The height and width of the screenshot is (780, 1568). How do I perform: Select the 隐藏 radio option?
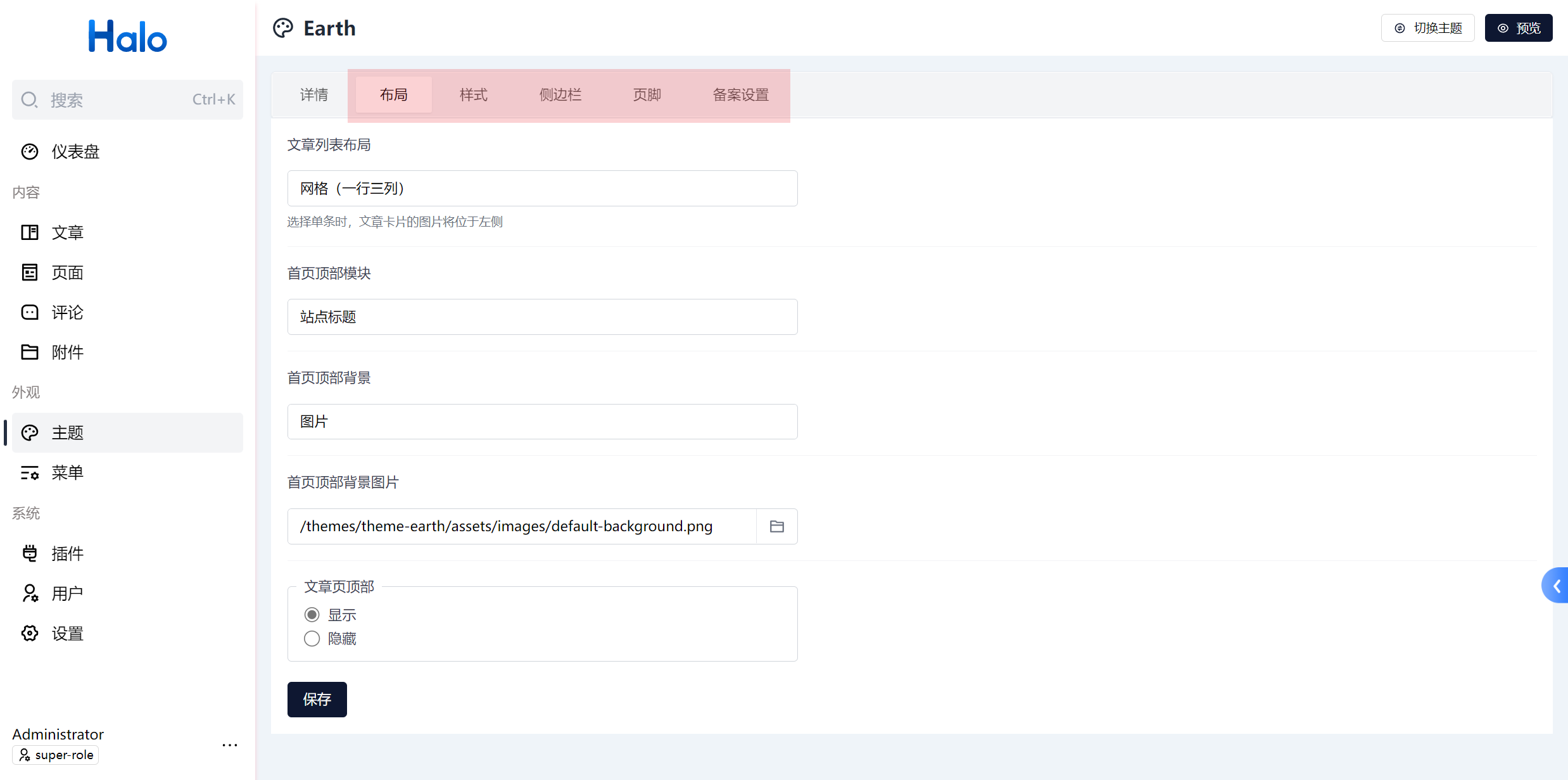312,639
